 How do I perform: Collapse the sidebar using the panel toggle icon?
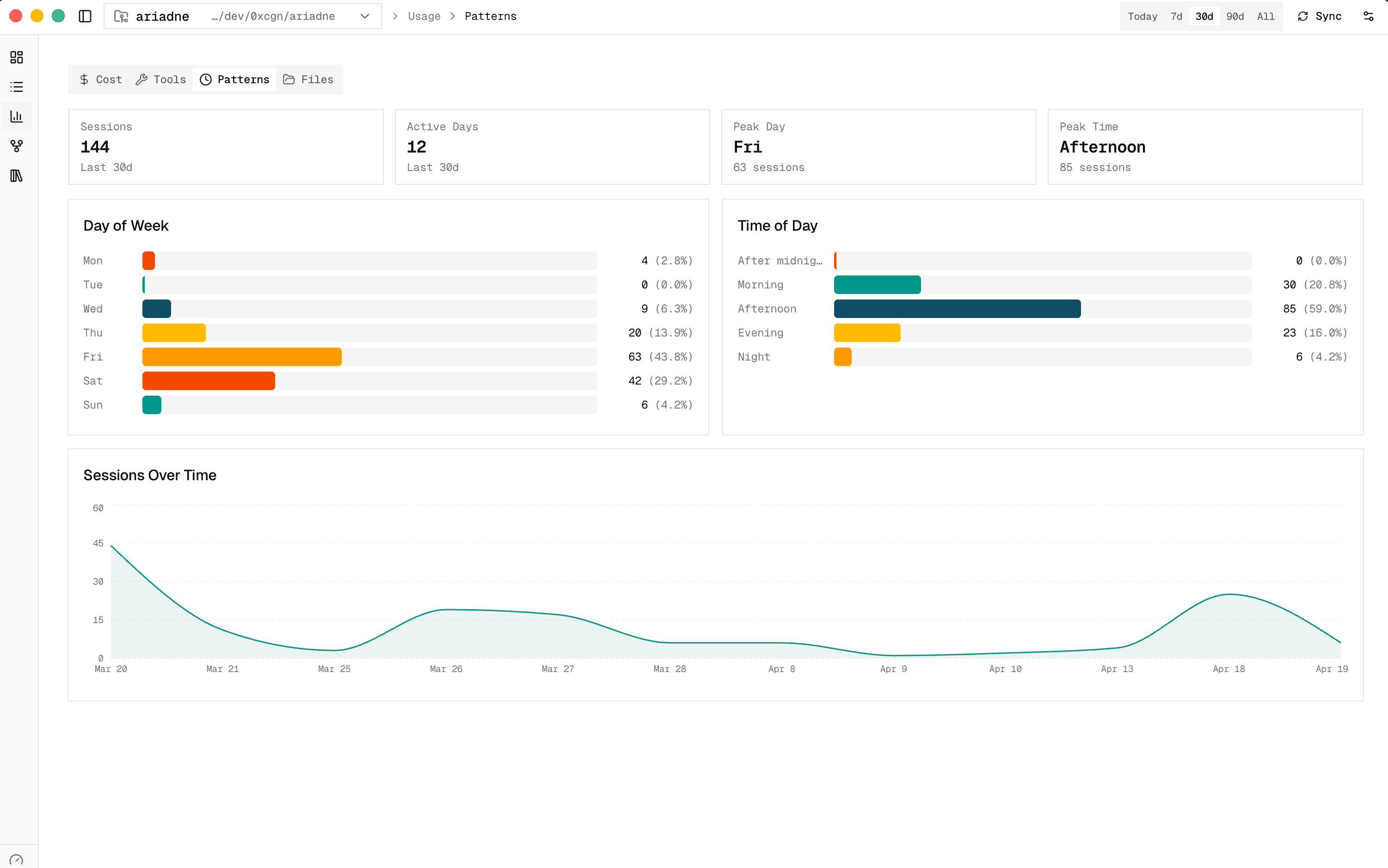[85, 16]
